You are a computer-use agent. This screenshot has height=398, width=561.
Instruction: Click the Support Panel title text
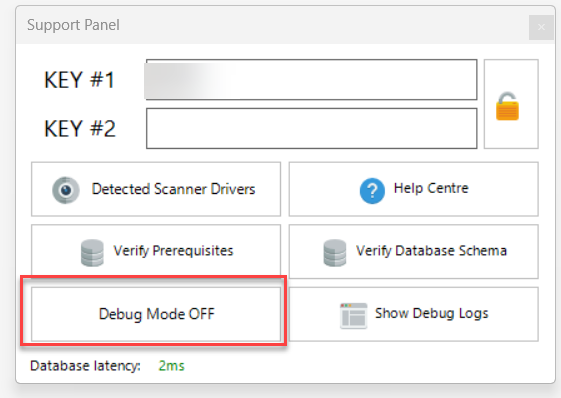tap(73, 25)
